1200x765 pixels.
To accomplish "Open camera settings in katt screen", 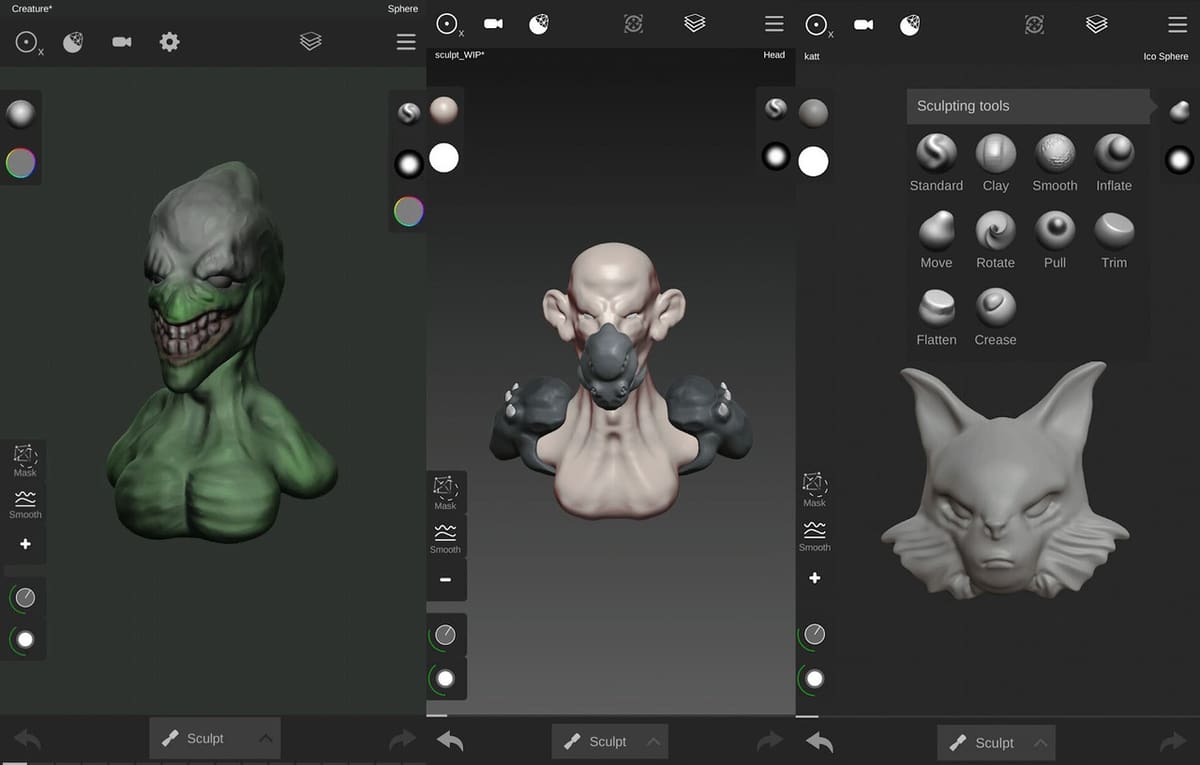I will (864, 24).
